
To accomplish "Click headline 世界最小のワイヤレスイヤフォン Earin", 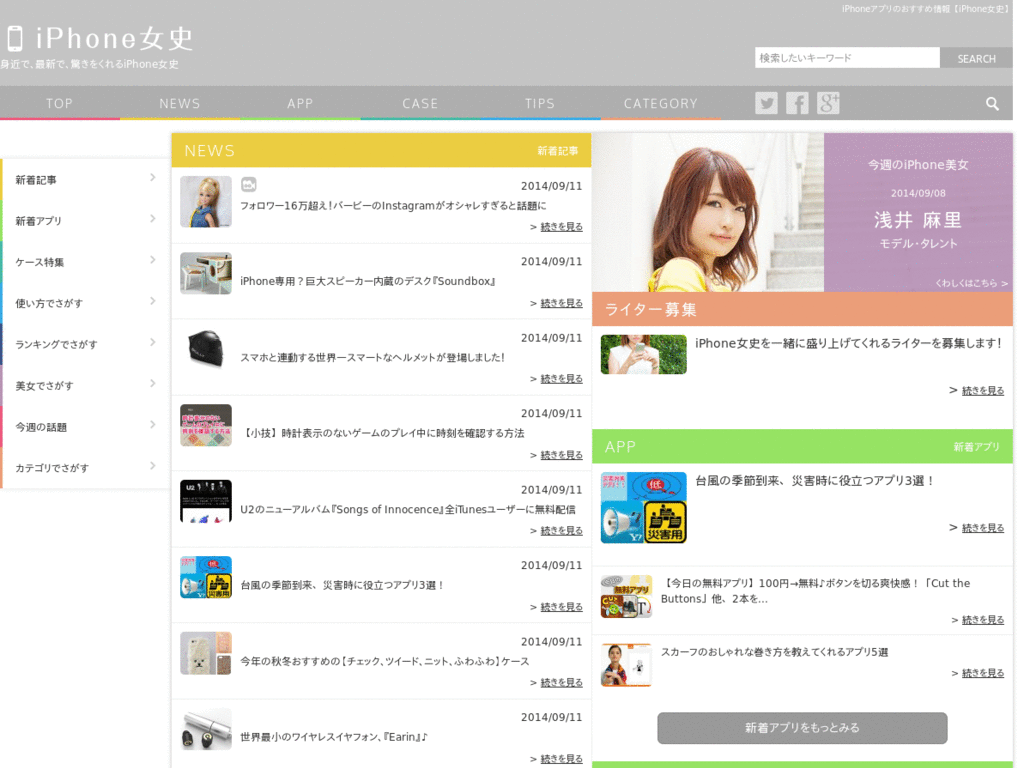I will click(334, 737).
